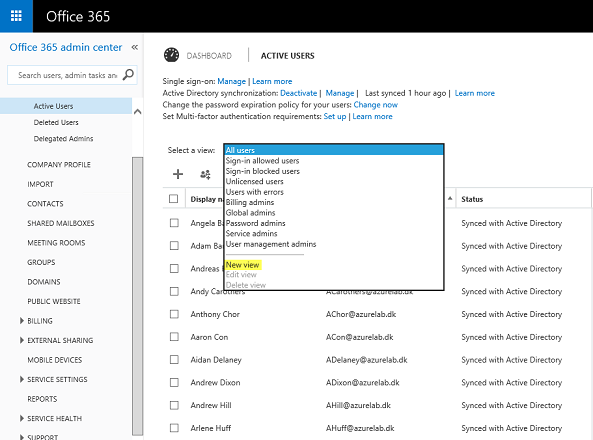Choose Sign-in allowed users view
The image size is (593, 440).
coord(262,161)
